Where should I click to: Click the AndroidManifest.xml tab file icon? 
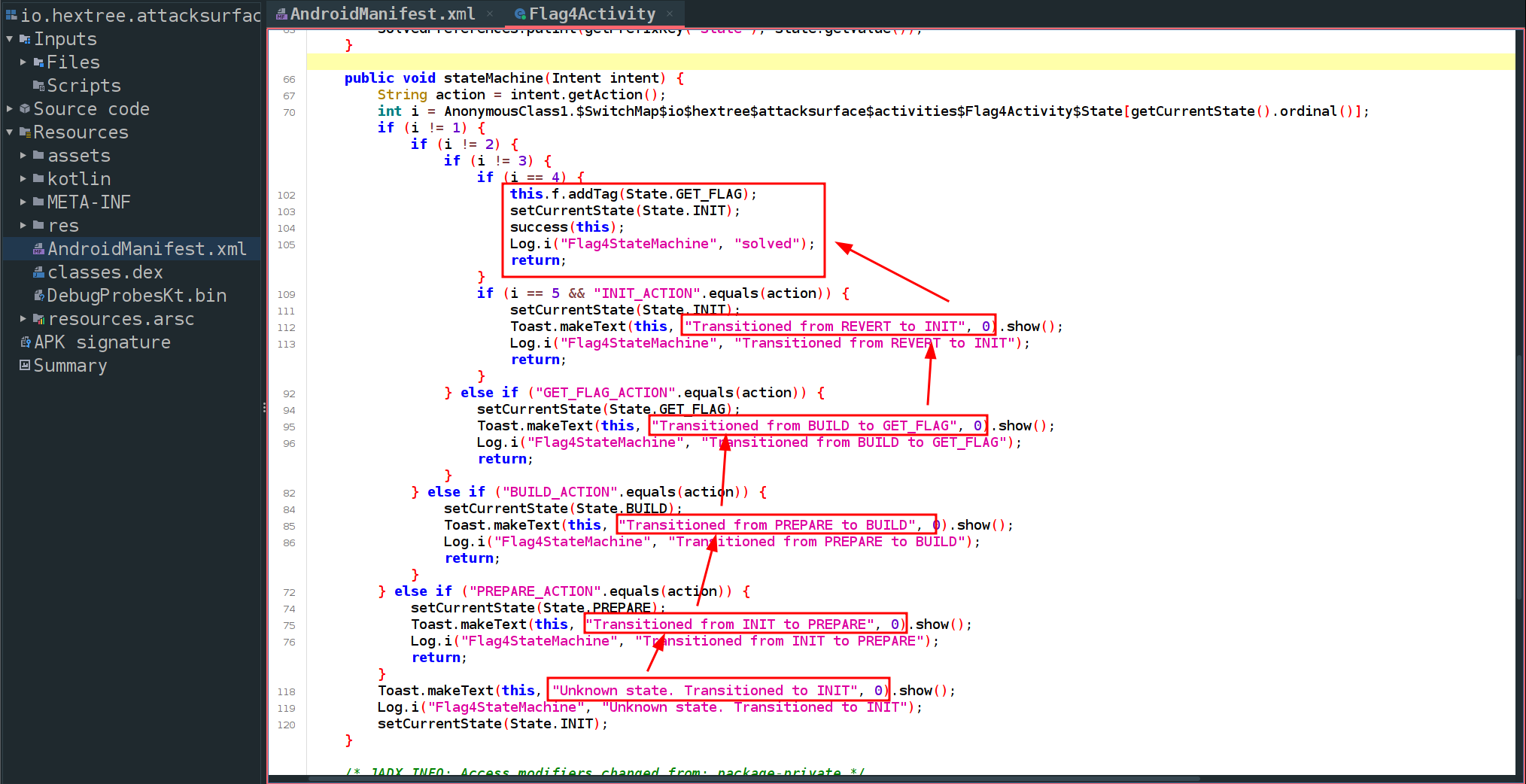(281, 14)
